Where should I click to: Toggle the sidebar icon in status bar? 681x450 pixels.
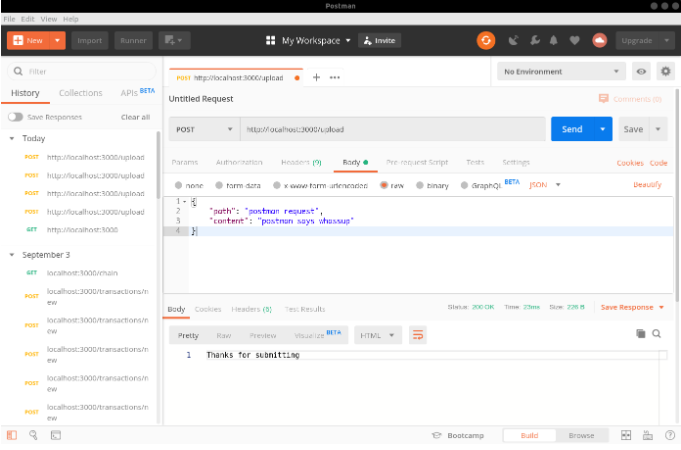12,435
